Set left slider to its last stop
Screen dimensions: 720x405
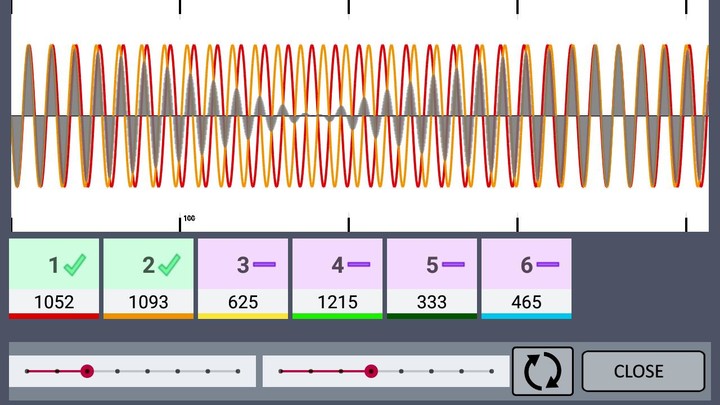(x=238, y=371)
